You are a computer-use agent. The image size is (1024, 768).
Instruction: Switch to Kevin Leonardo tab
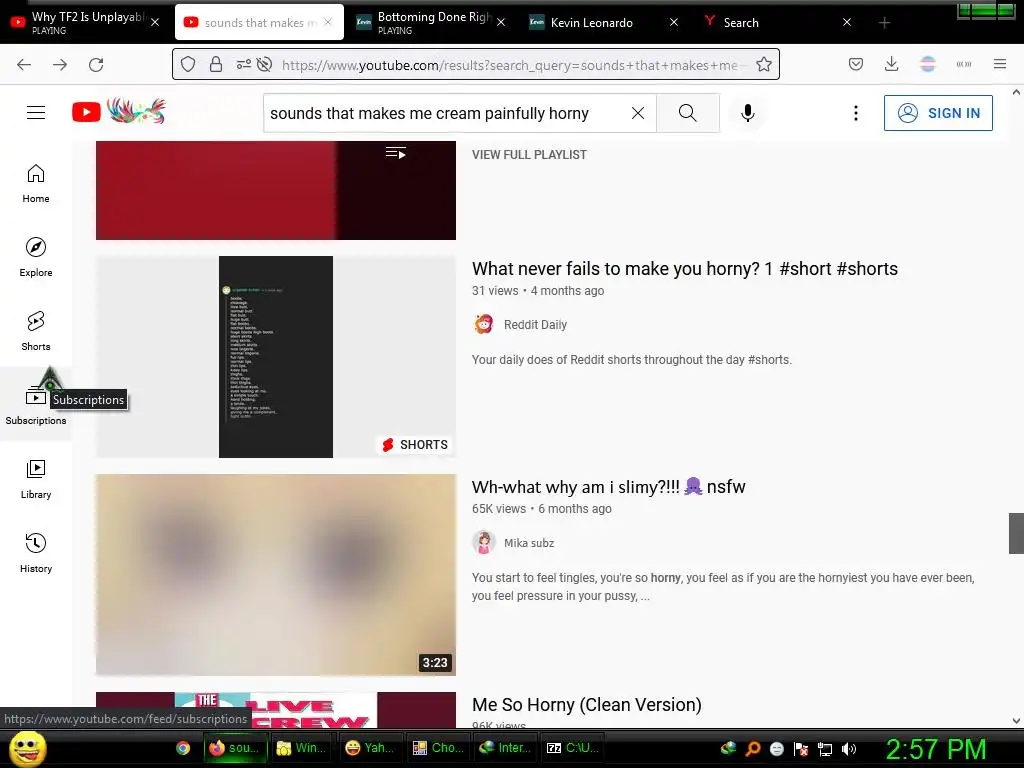(592, 22)
